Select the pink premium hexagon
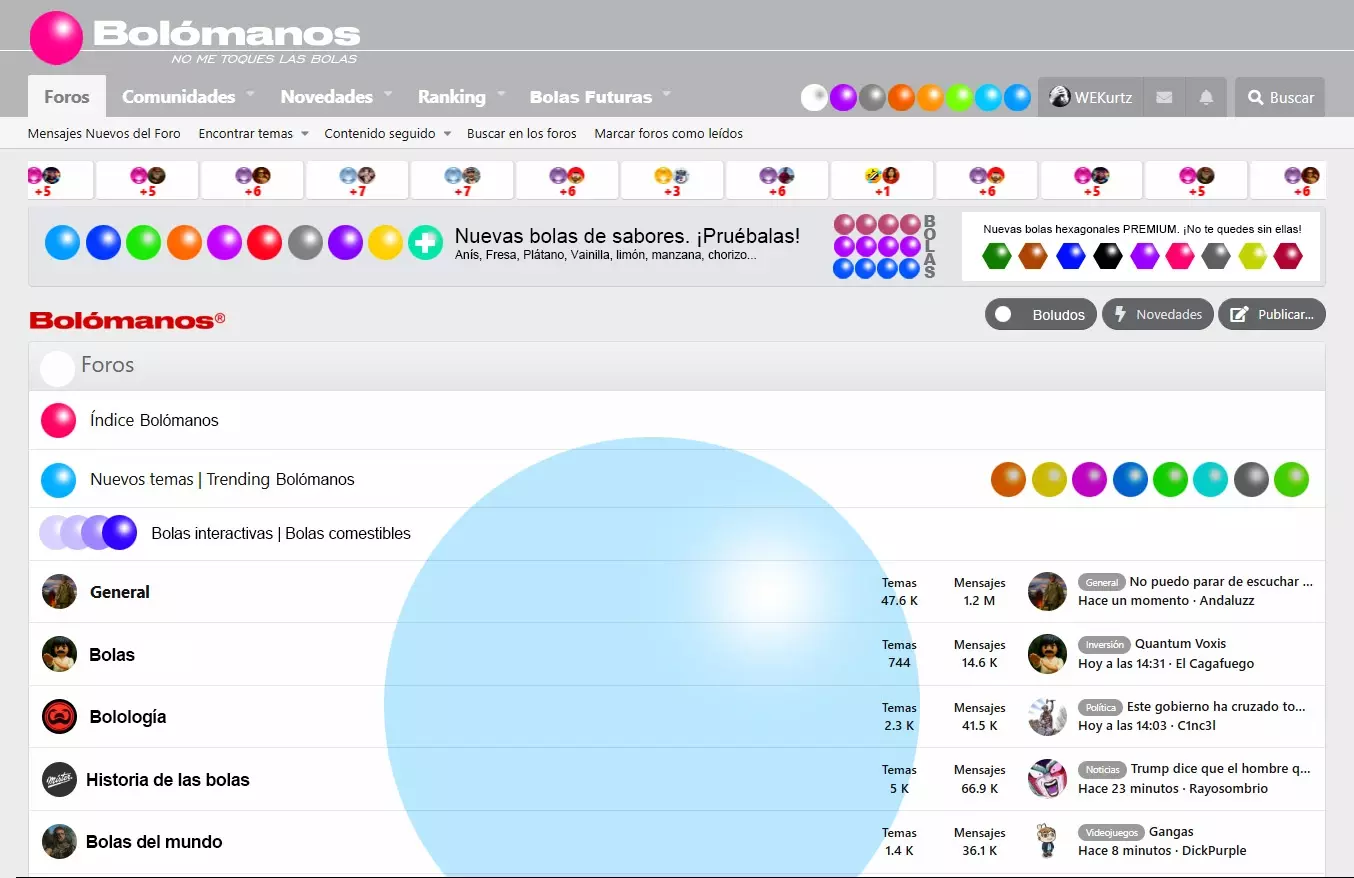Screen dimensions: 1354x878 click(1180, 256)
